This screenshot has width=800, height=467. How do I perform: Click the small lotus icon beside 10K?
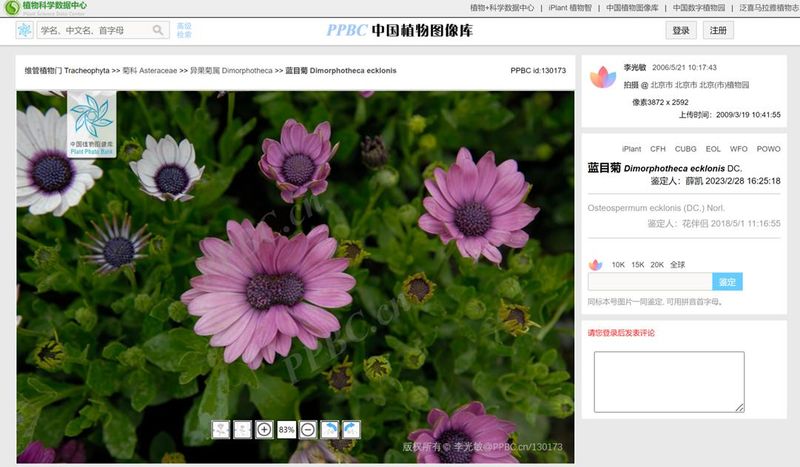[595, 265]
